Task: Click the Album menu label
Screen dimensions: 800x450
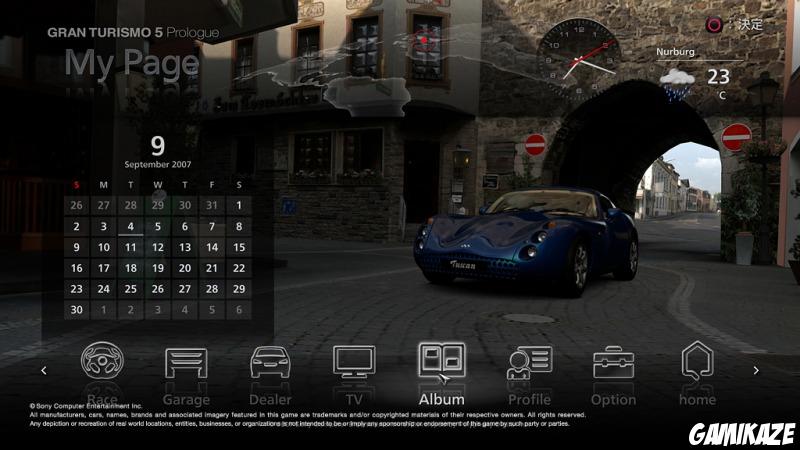Action: 442,399
